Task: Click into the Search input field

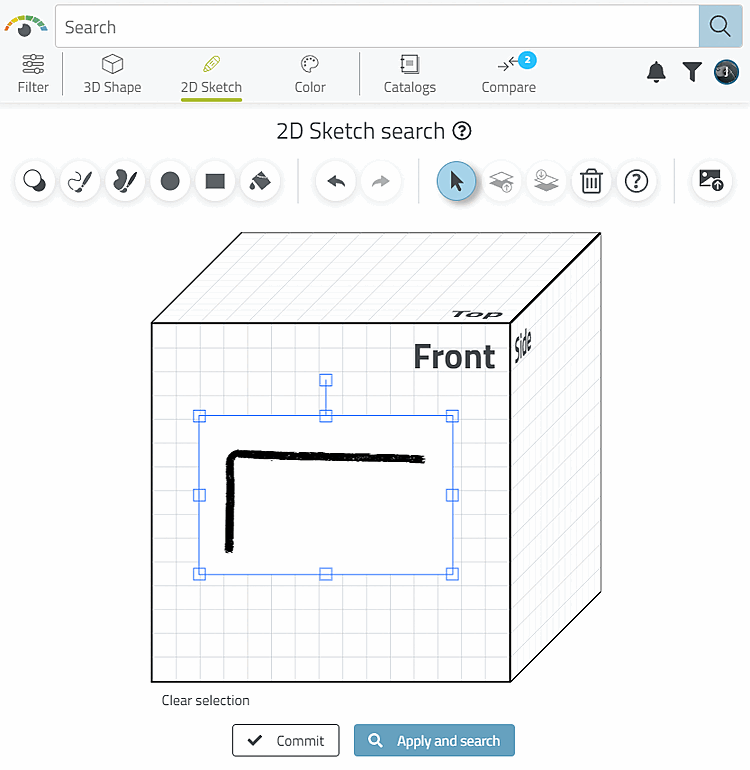Action: point(377,27)
